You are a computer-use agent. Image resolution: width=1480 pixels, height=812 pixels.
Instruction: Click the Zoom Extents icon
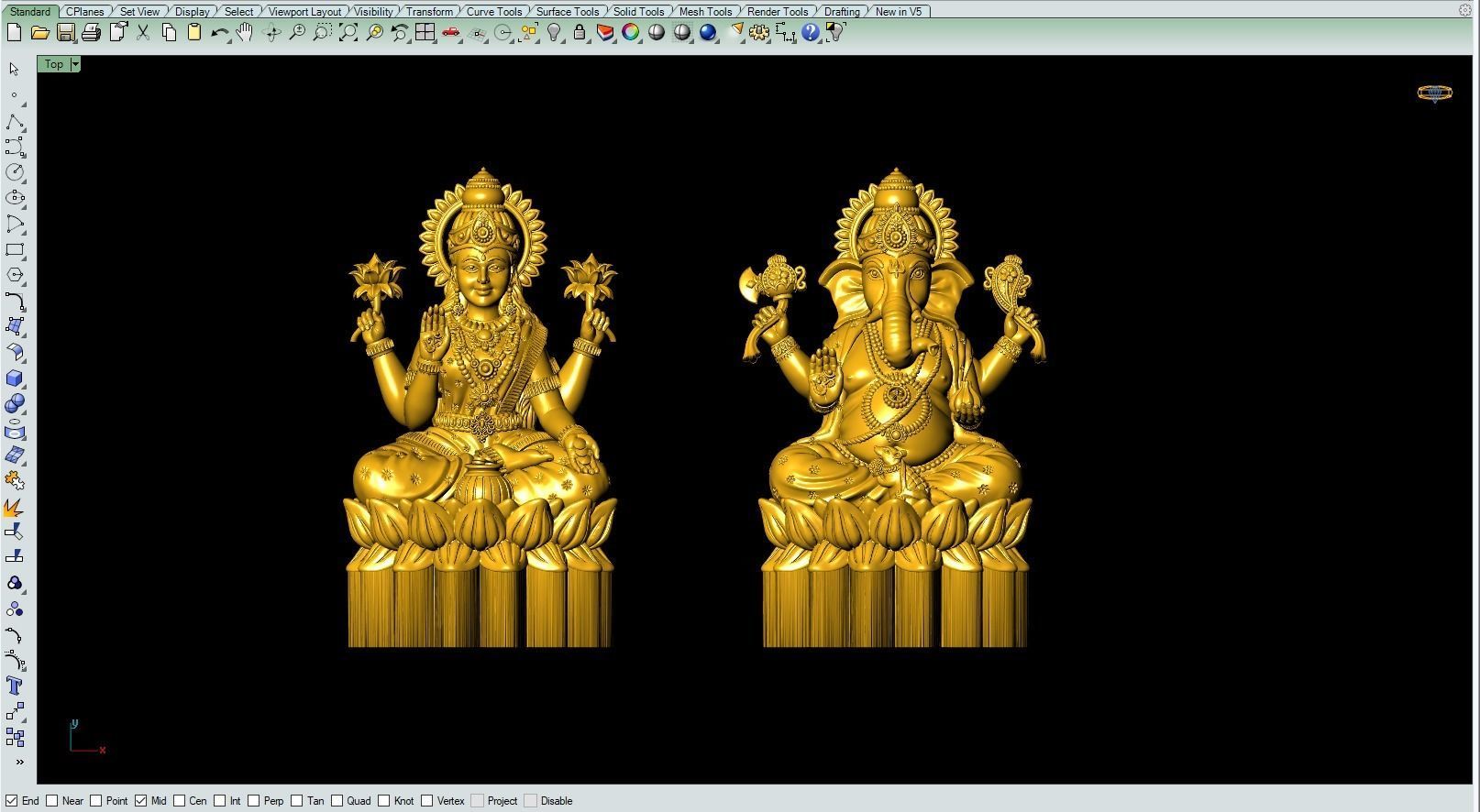point(348,33)
